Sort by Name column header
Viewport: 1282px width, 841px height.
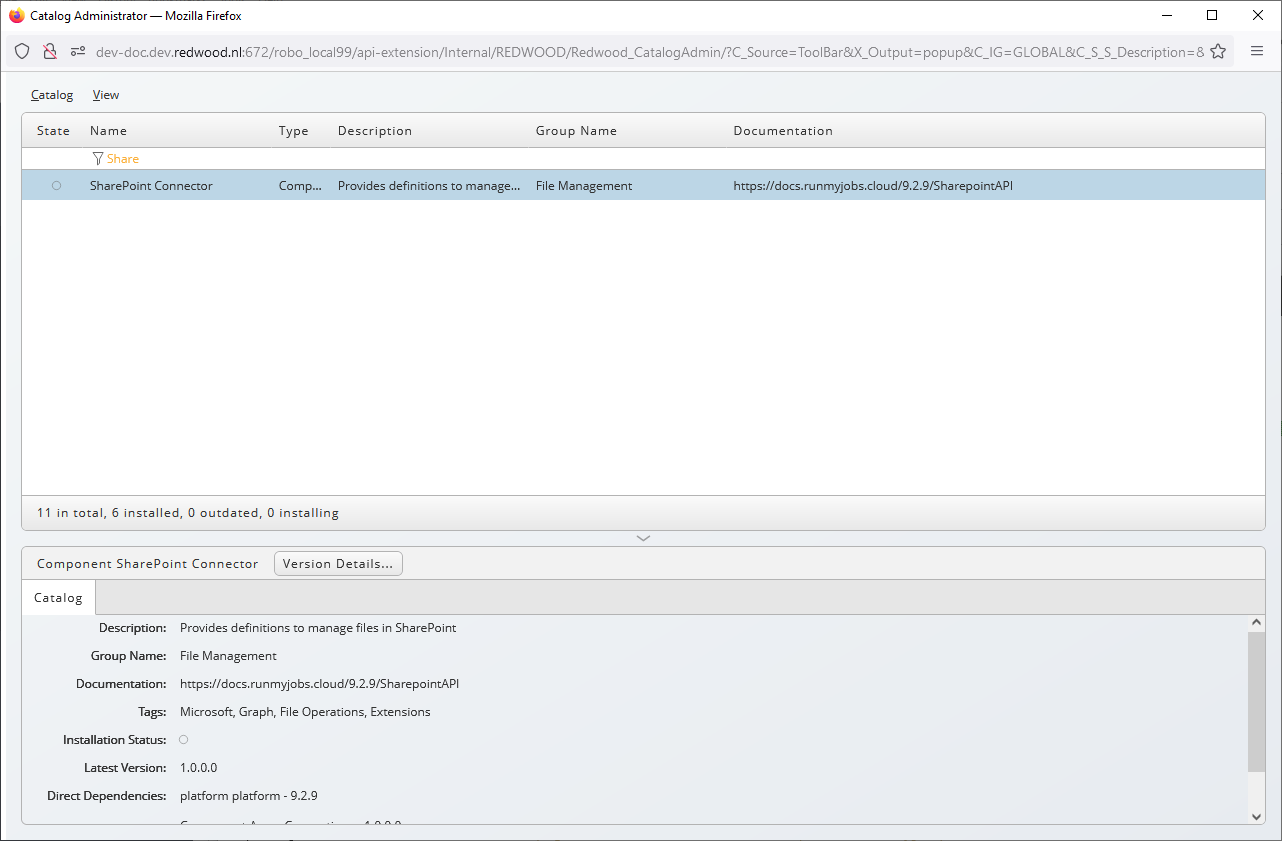(x=108, y=131)
